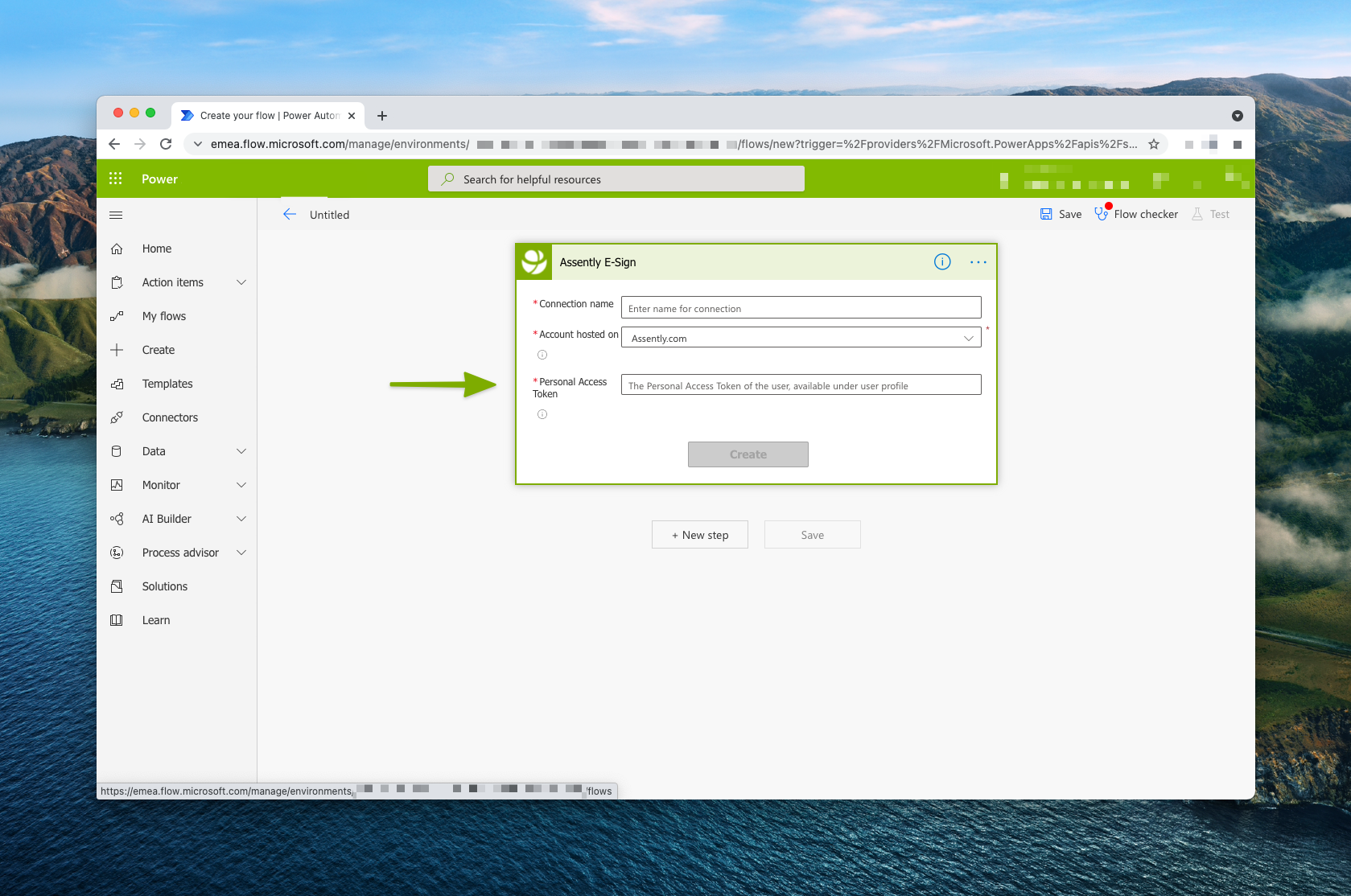Click Create text in sidebar
Viewport: 1351px width, 896px height.
159,350
